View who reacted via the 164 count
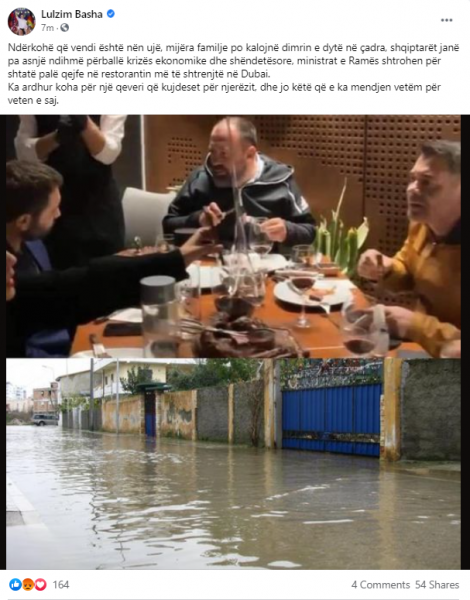Viewport: 470px width, 600px height. (x=61, y=584)
